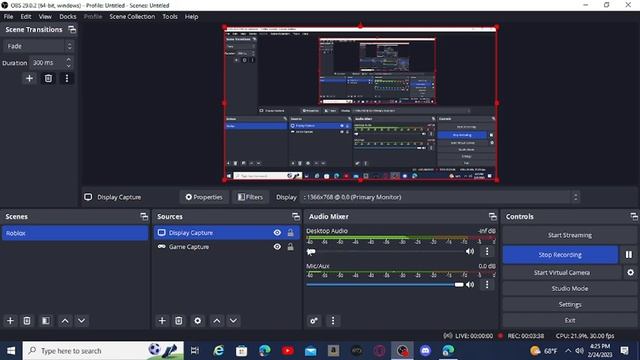This screenshot has height=360, width=640.
Task: Open advanced audio properties gear
Action: [x=314, y=321]
